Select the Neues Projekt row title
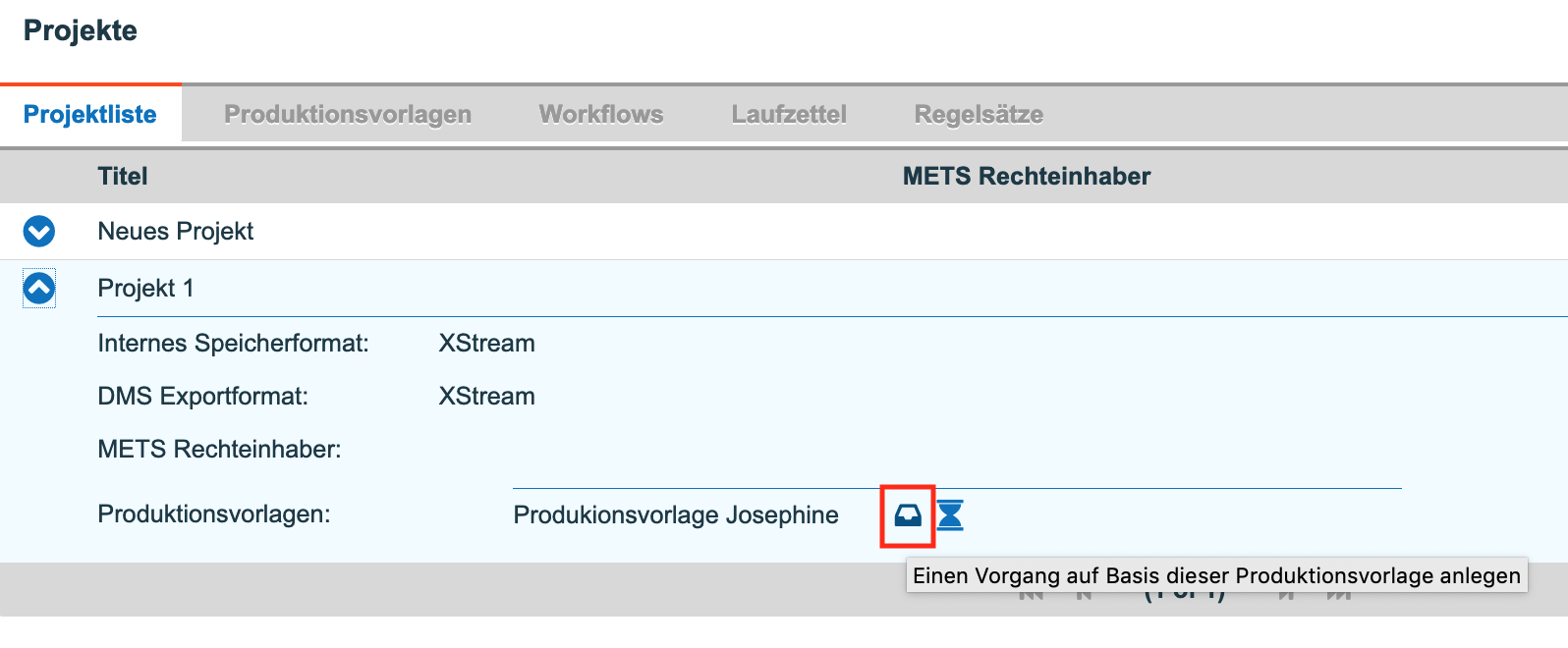This screenshot has height=648, width=1568. click(x=176, y=232)
